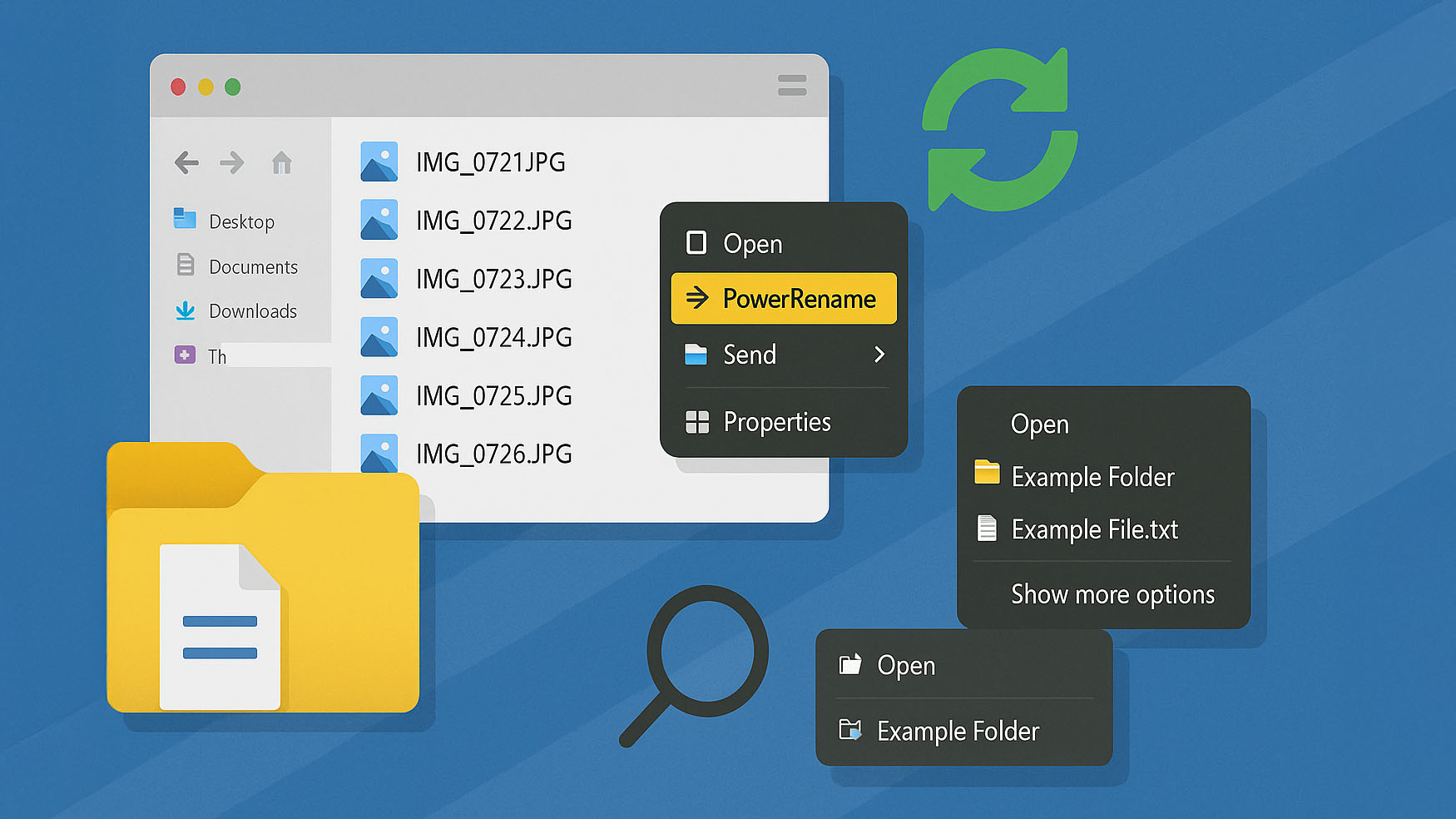Select the file IMG_0722.JPG
1456x819 pixels.
[x=493, y=221]
